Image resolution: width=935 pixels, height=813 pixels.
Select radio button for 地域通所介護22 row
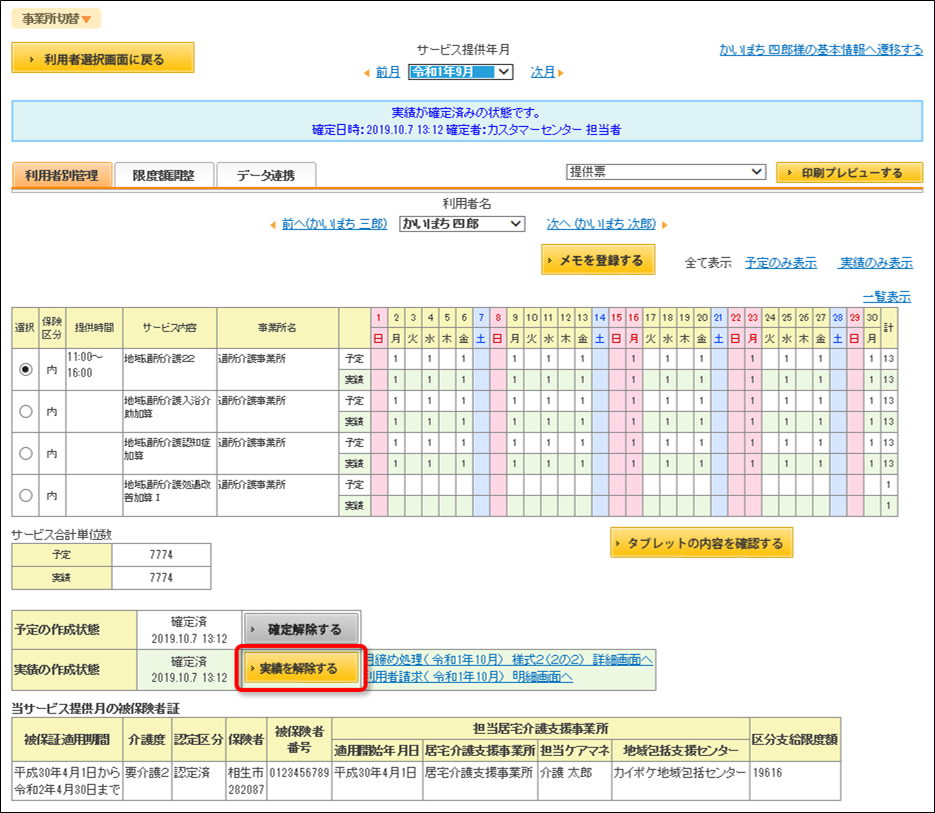[x=26, y=369]
